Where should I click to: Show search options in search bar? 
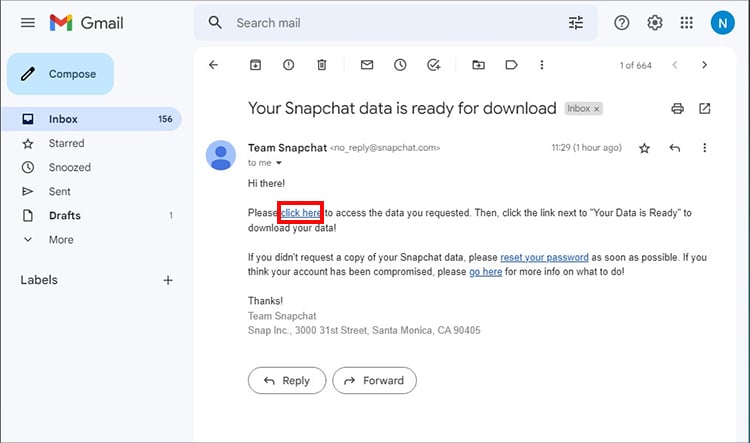[575, 23]
